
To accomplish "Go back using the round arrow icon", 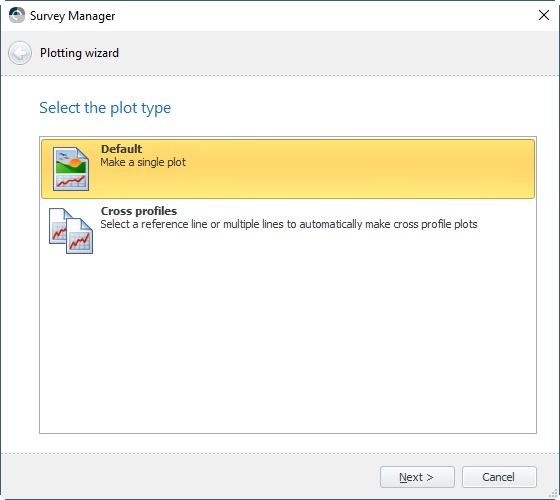I will point(20,53).
